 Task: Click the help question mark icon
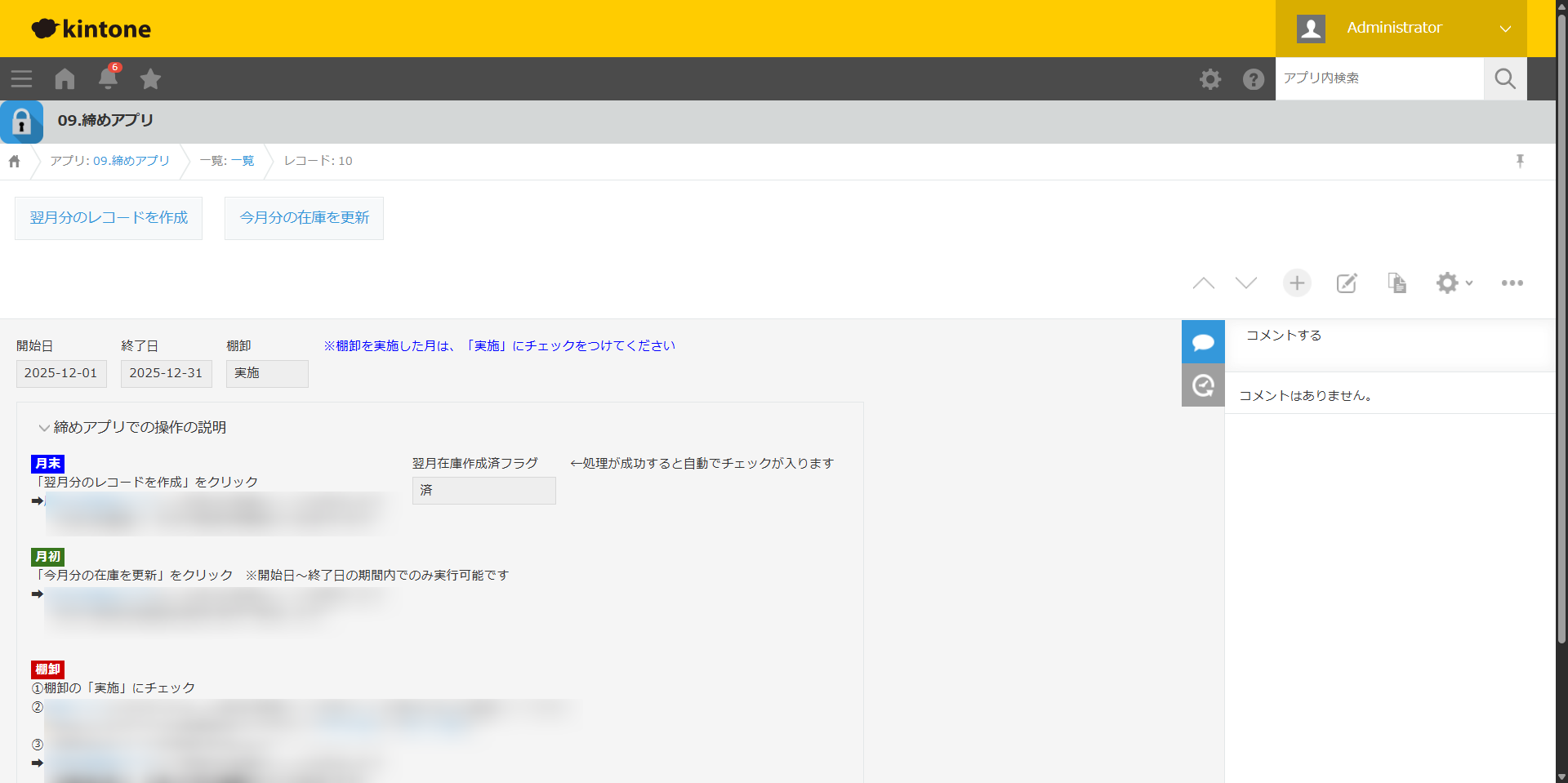pos(1253,79)
